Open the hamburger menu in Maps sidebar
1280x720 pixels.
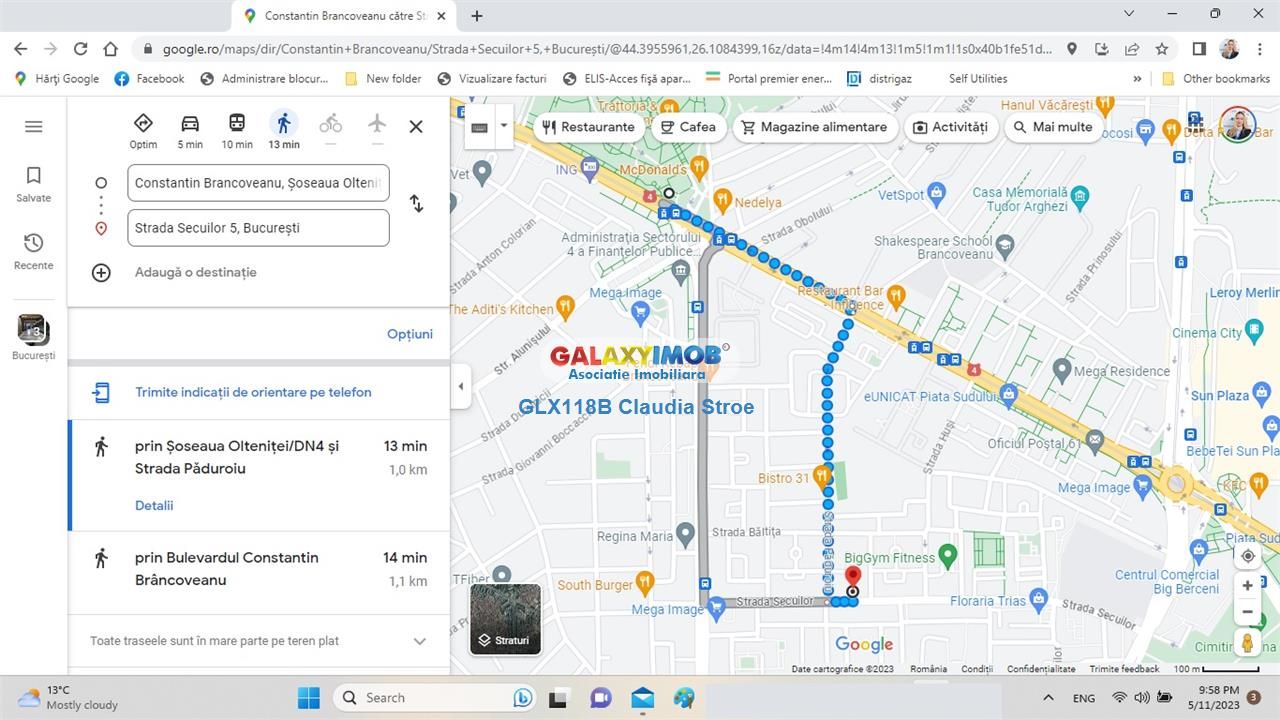(33, 127)
